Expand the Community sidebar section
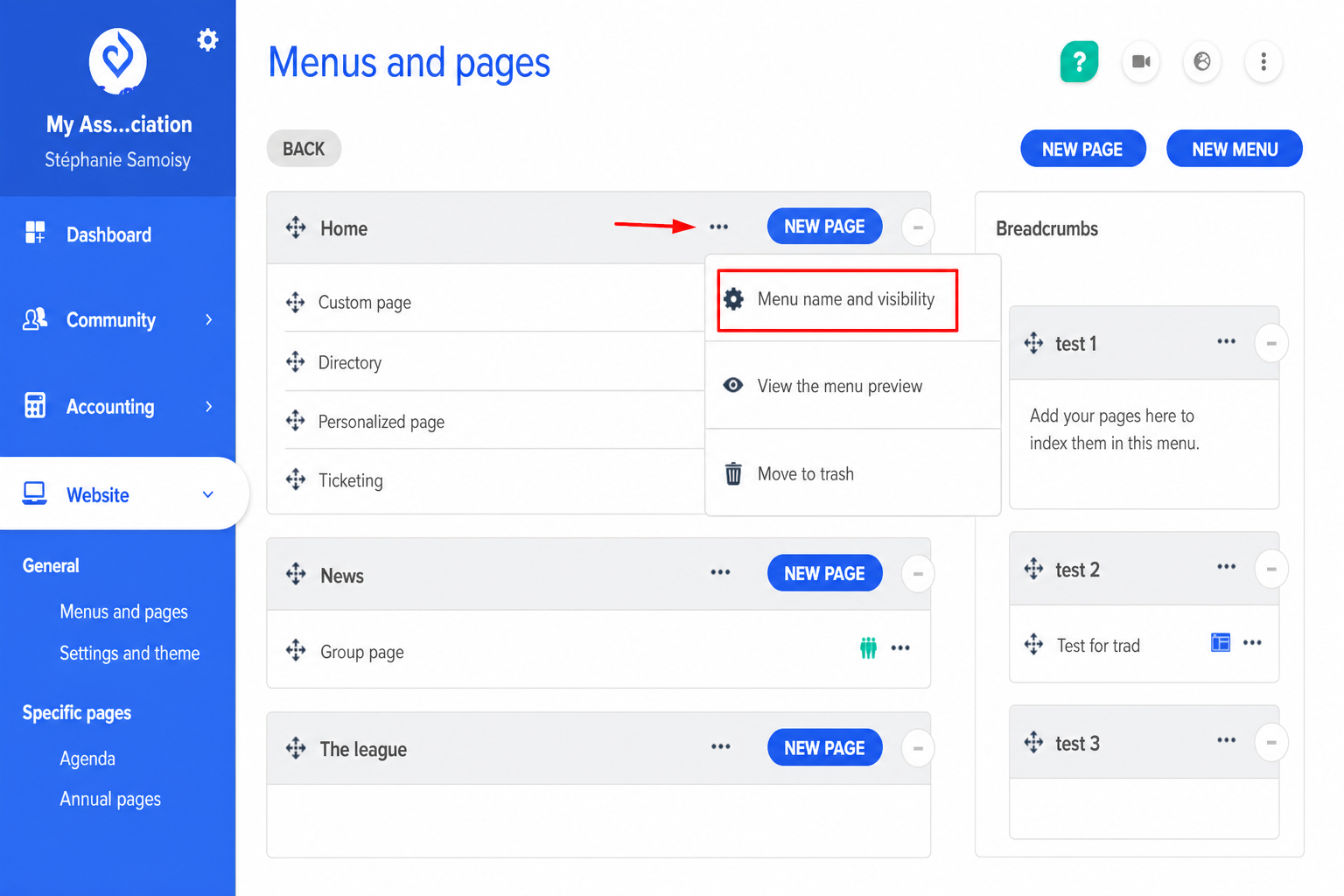The width and height of the screenshot is (1344, 896). (x=208, y=319)
